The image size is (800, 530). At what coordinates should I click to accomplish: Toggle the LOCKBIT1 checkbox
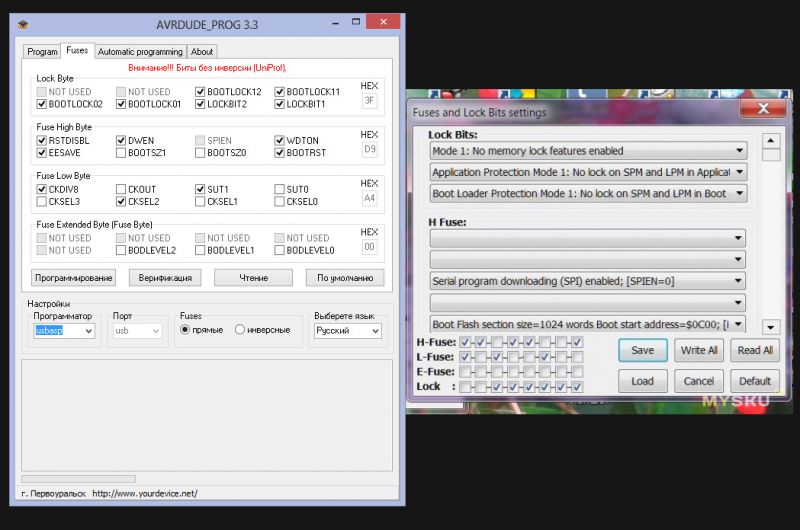coord(279,104)
